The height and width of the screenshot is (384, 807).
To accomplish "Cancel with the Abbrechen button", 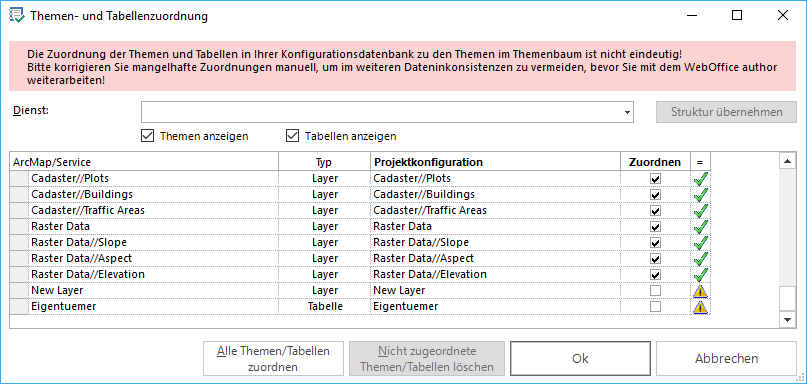I will click(x=726, y=359).
